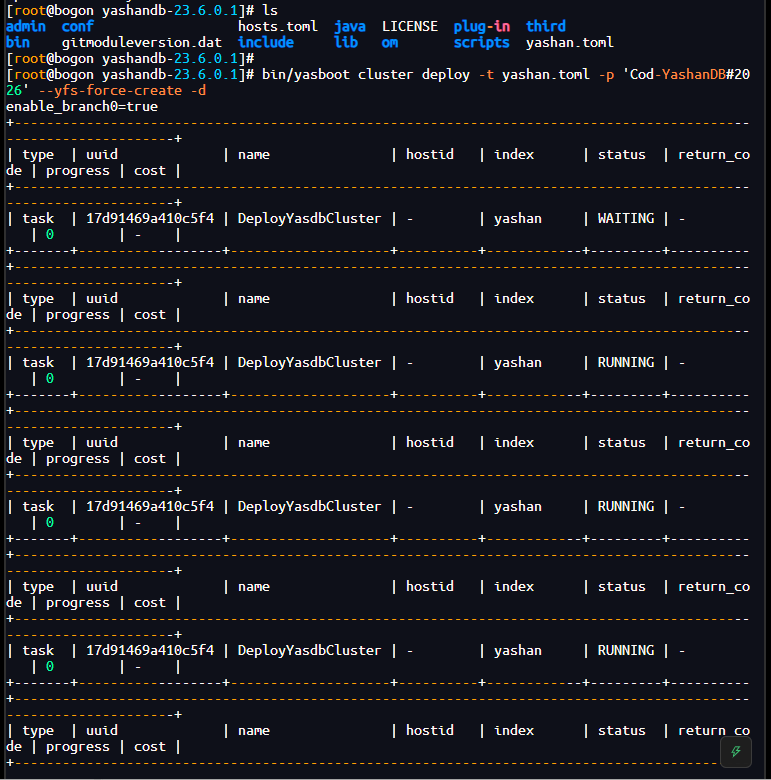Click the 'java' directory name
Screen dimensions: 771x780
350,26
